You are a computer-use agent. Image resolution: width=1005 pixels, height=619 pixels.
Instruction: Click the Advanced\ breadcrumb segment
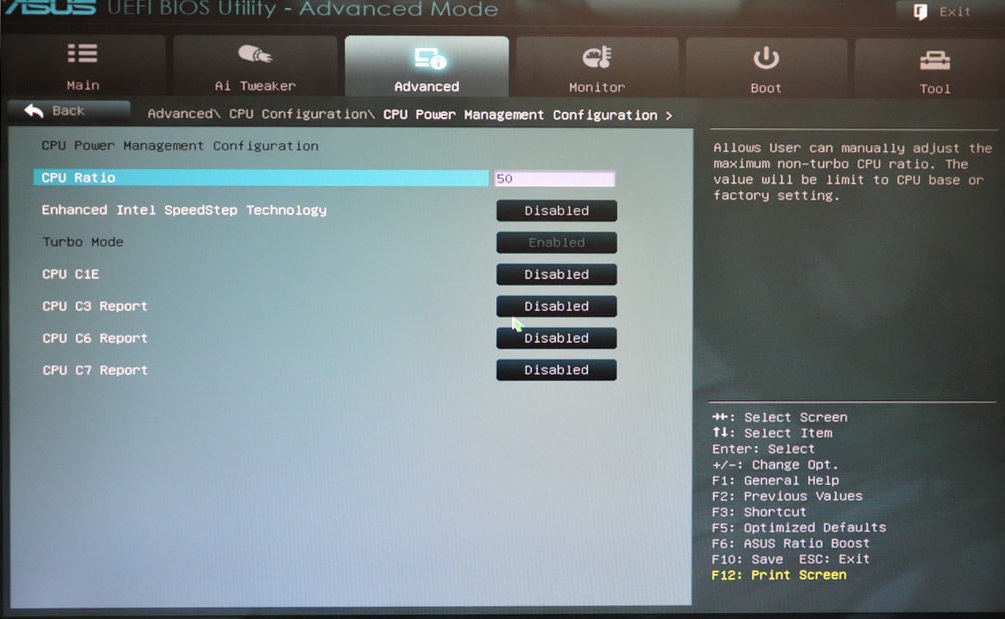tap(184, 113)
